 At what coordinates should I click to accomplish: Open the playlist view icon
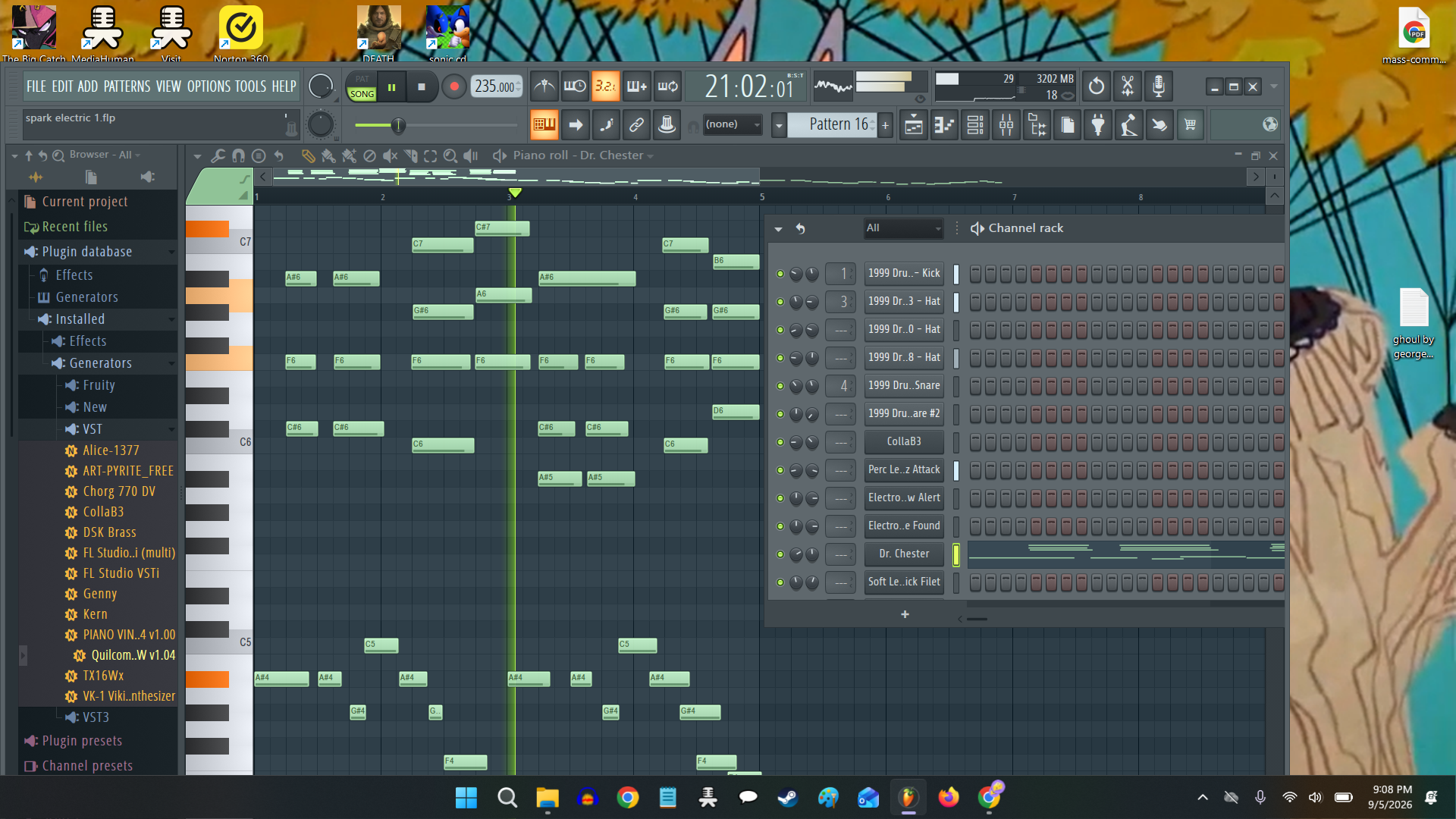[x=914, y=125]
